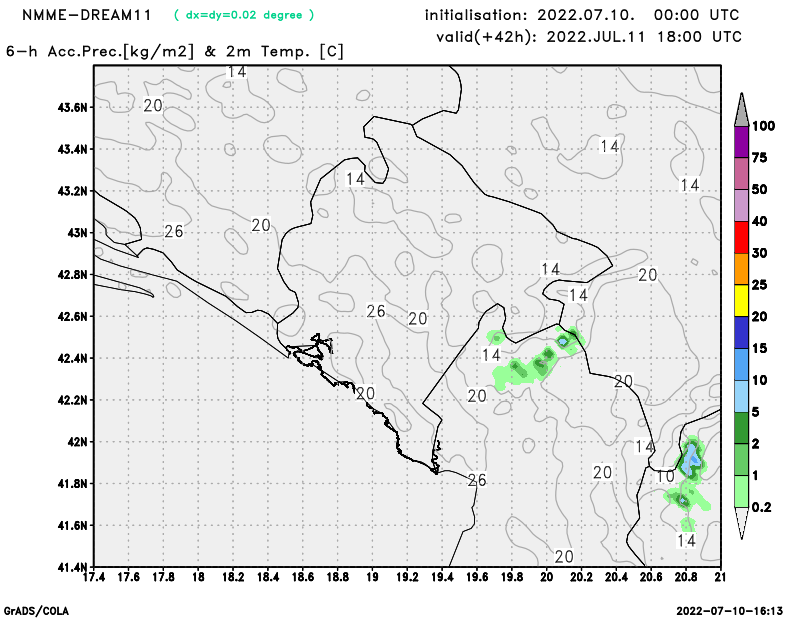Click the 20.2 longitude axis label

pyautogui.click(x=582, y=577)
